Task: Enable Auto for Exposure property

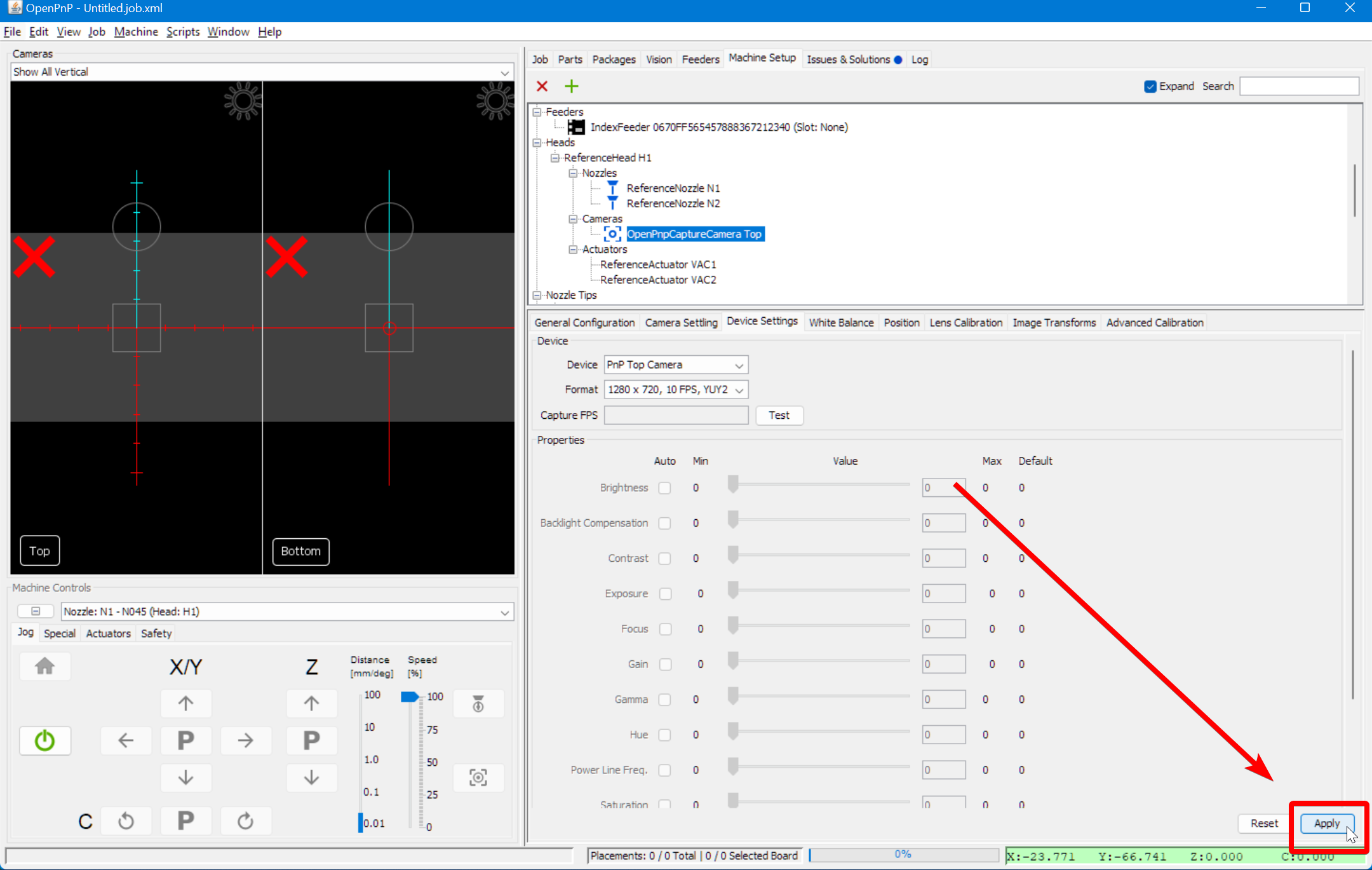Action: coord(666,593)
